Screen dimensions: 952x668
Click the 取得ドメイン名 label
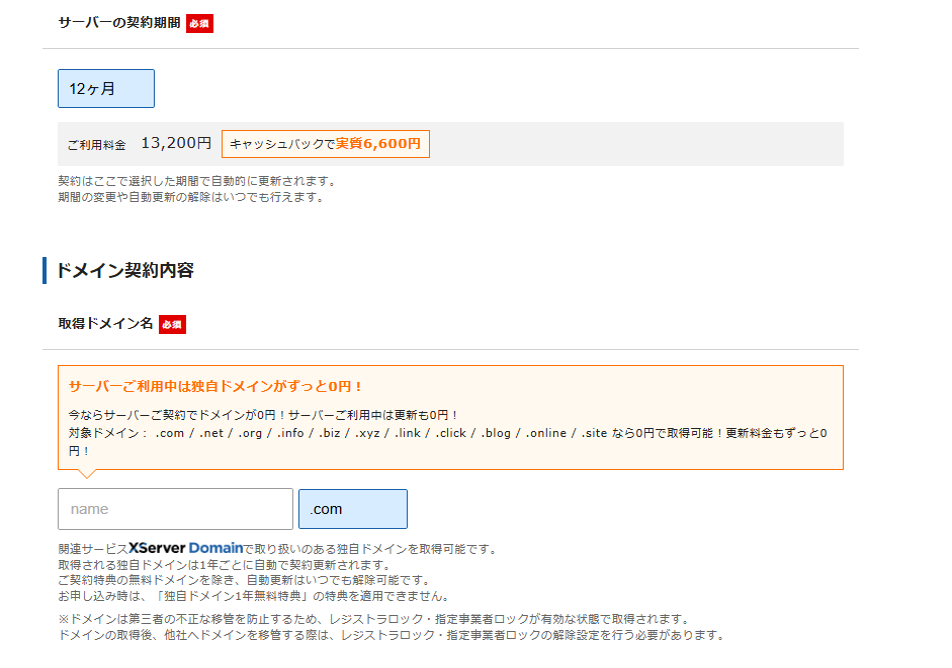coord(105,324)
